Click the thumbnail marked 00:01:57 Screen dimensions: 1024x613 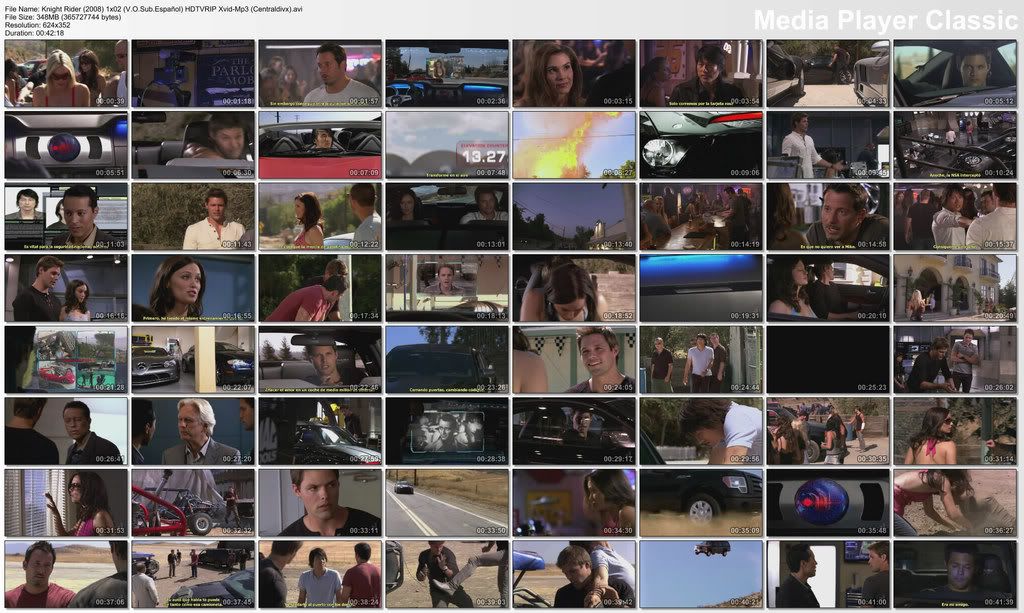pos(320,74)
